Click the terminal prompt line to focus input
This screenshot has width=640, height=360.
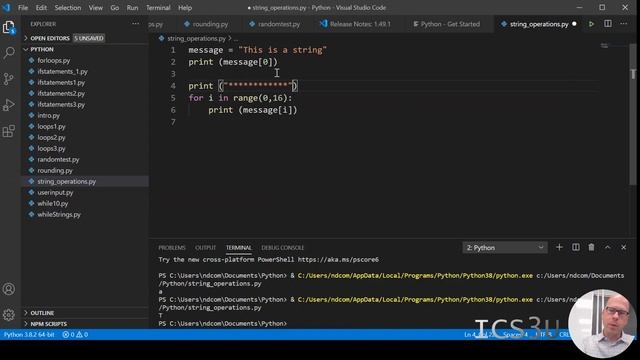tap(222, 324)
